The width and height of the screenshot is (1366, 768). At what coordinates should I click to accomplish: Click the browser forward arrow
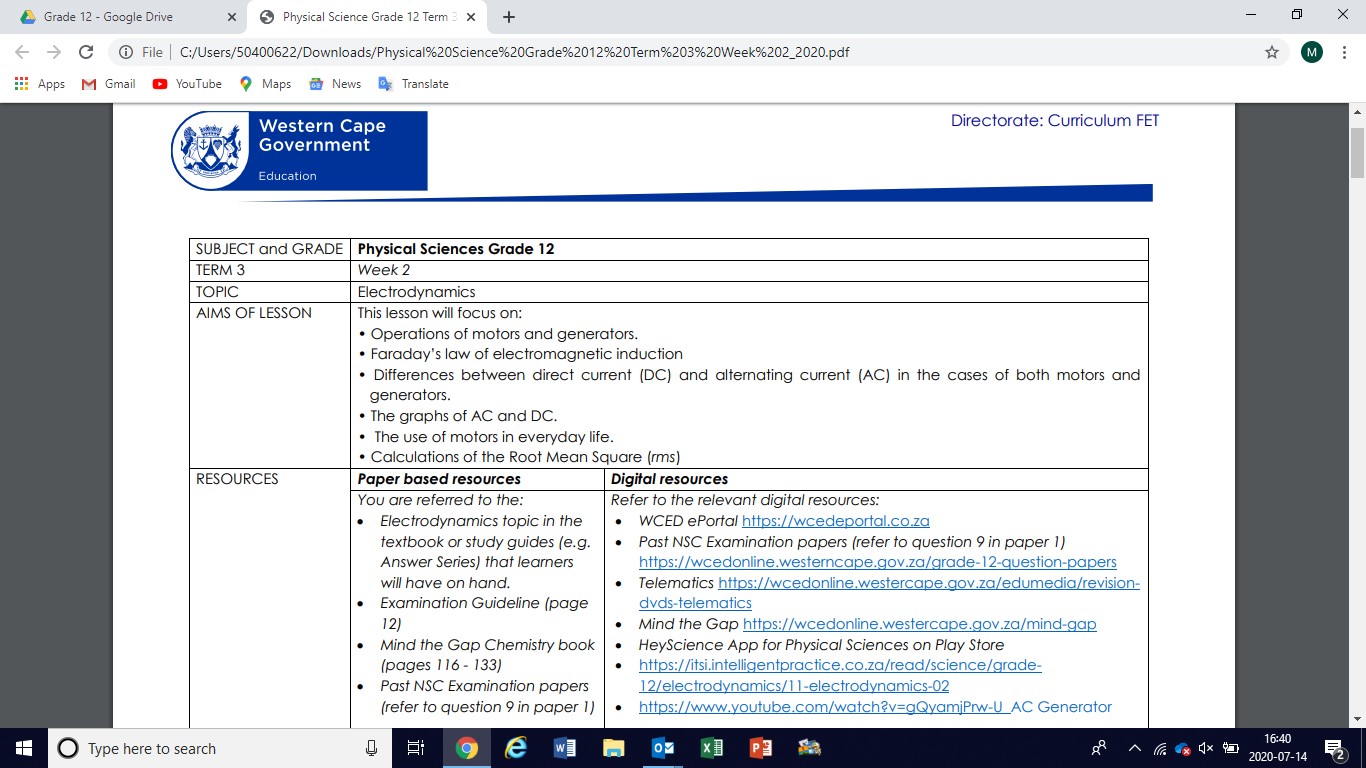coord(54,52)
